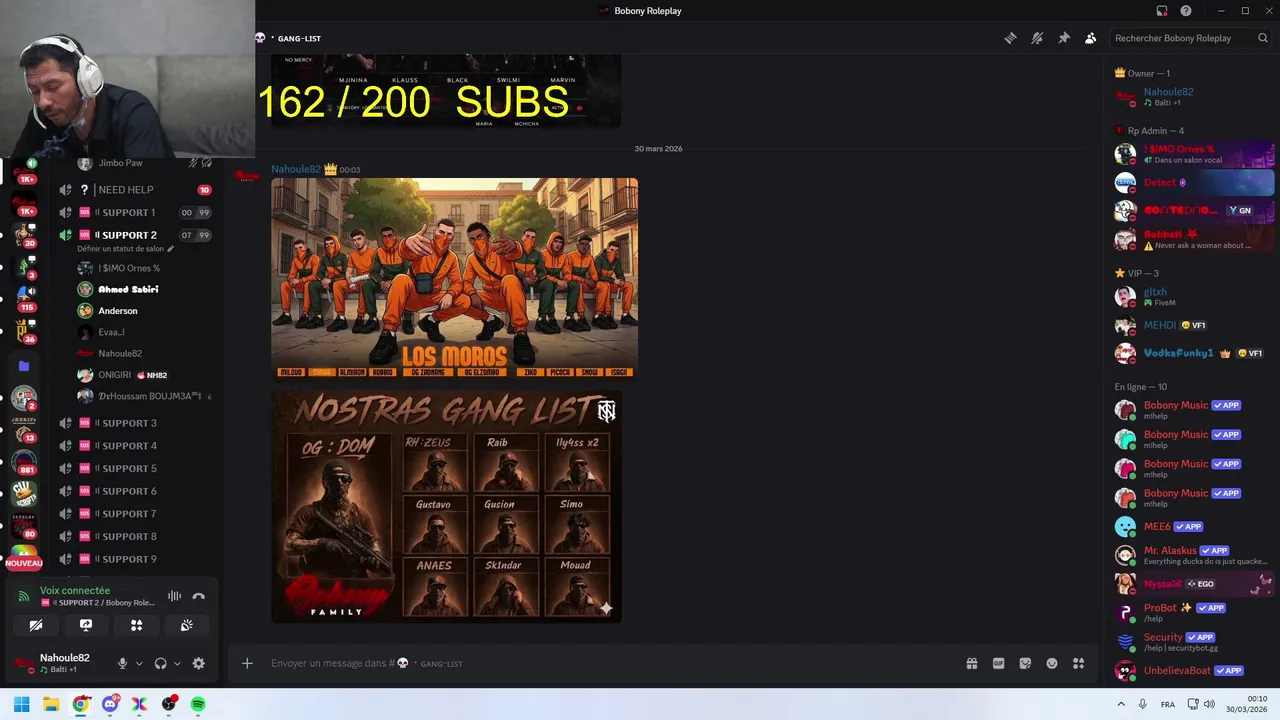Screen dimensions: 1280x720
Task: Open File Explorer from taskbar
Action: 51,704
